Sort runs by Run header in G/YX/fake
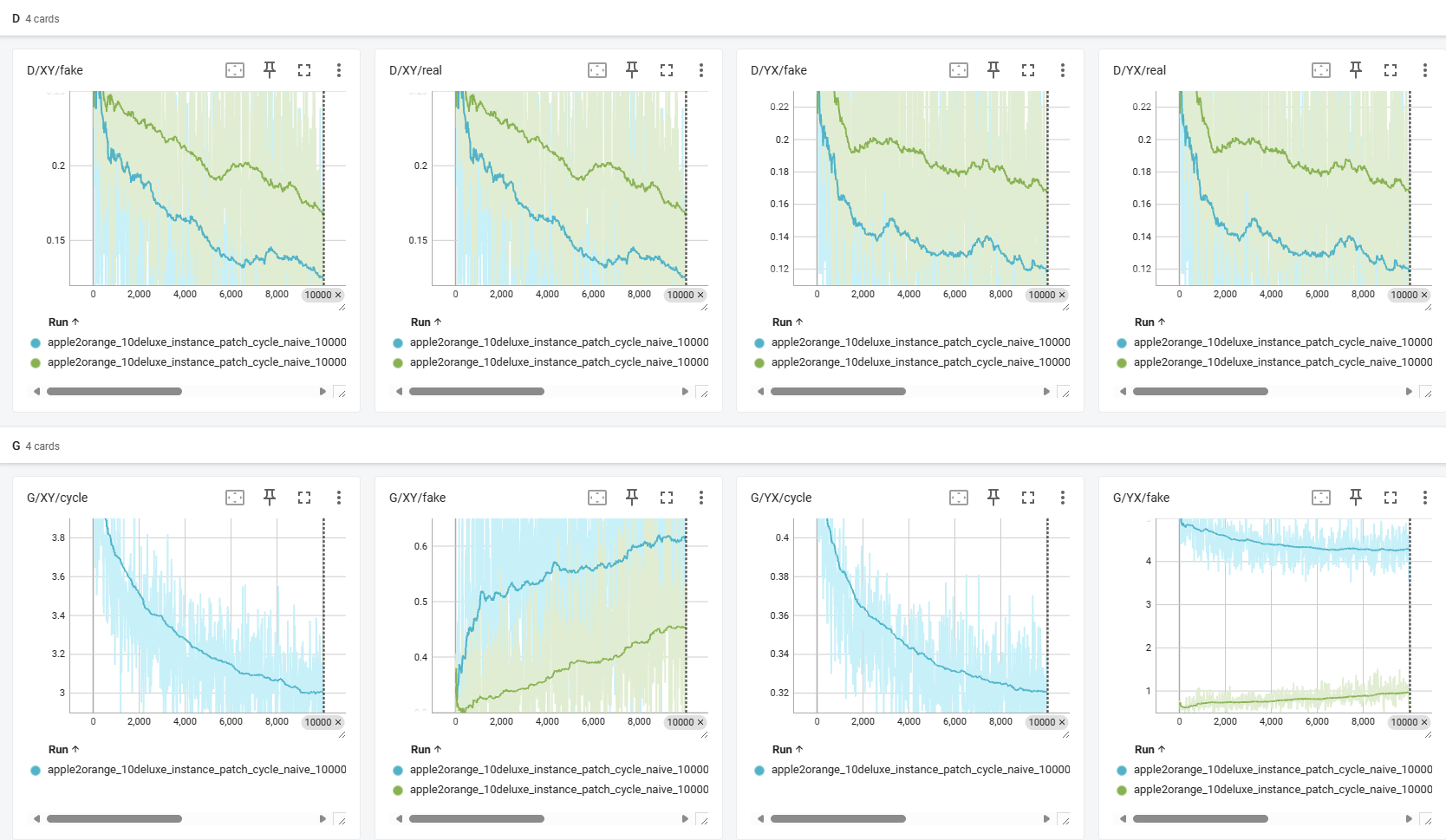1446x840 pixels. coord(1150,749)
